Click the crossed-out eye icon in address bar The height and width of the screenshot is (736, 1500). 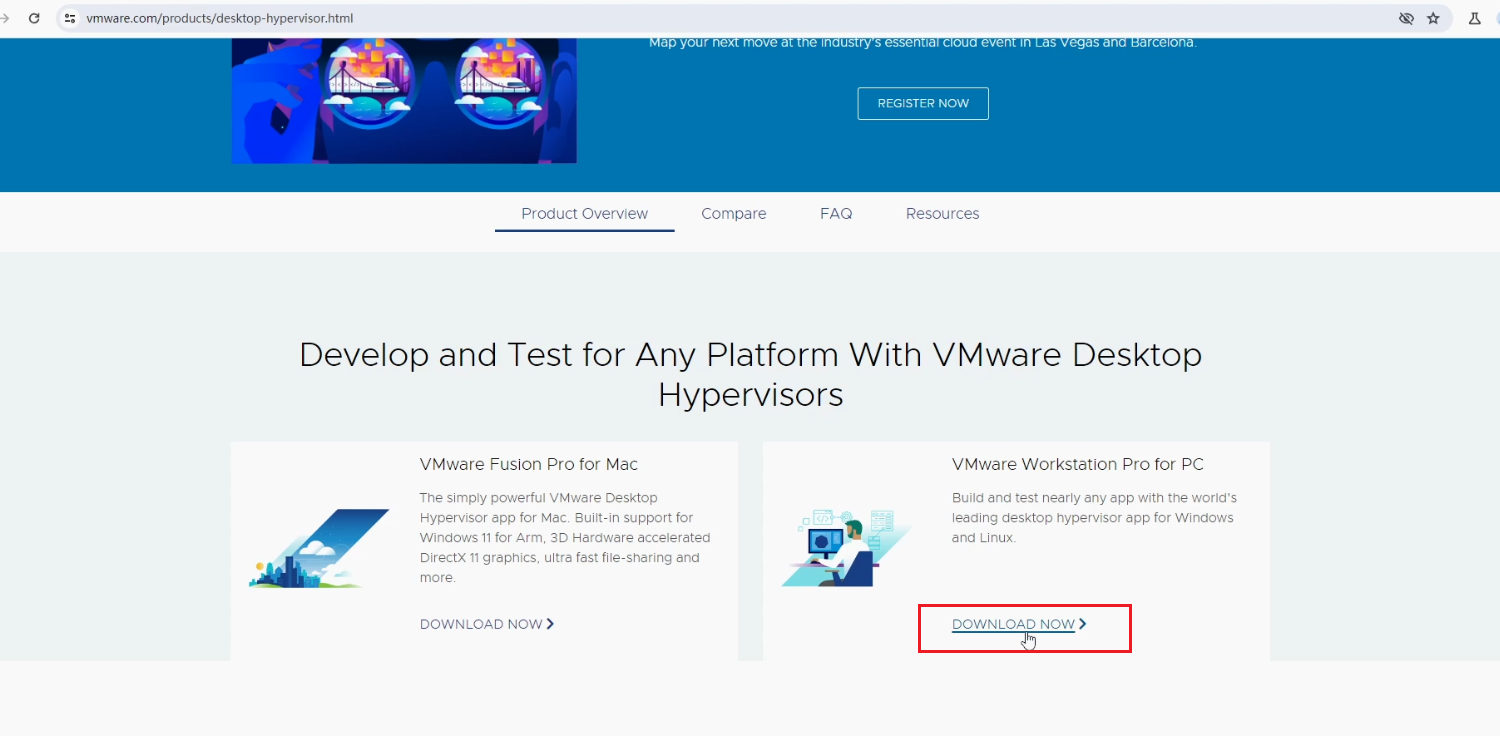[1406, 18]
